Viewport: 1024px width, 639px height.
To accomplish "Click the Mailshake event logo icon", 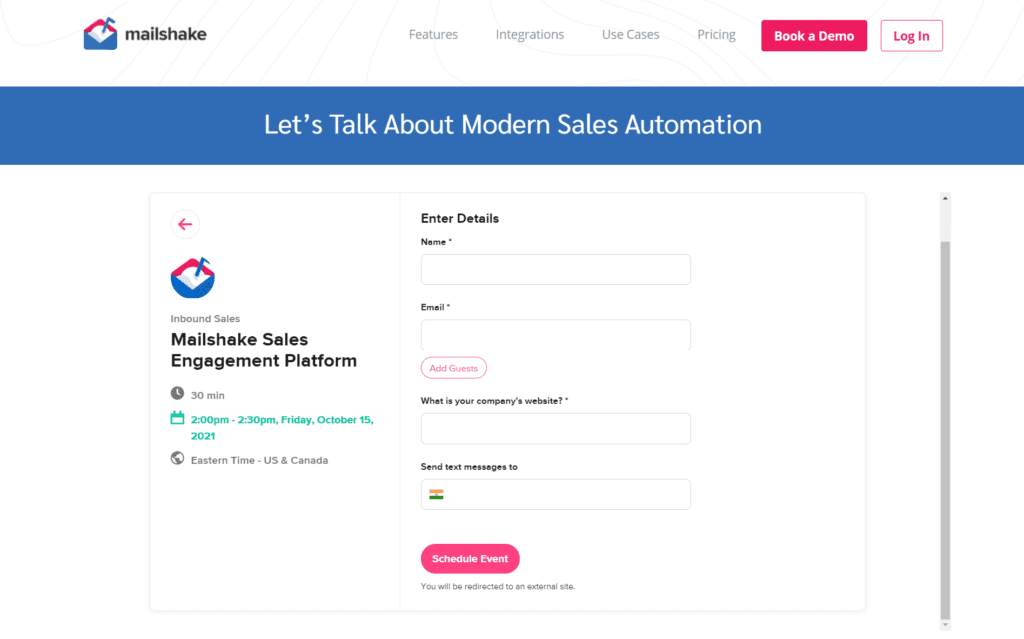I will pos(192,277).
